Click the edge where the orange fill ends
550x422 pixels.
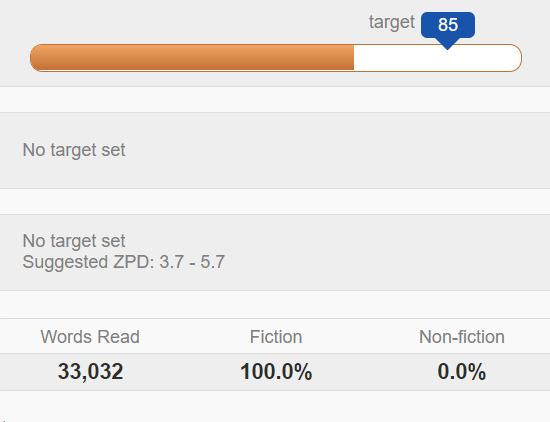[354, 58]
